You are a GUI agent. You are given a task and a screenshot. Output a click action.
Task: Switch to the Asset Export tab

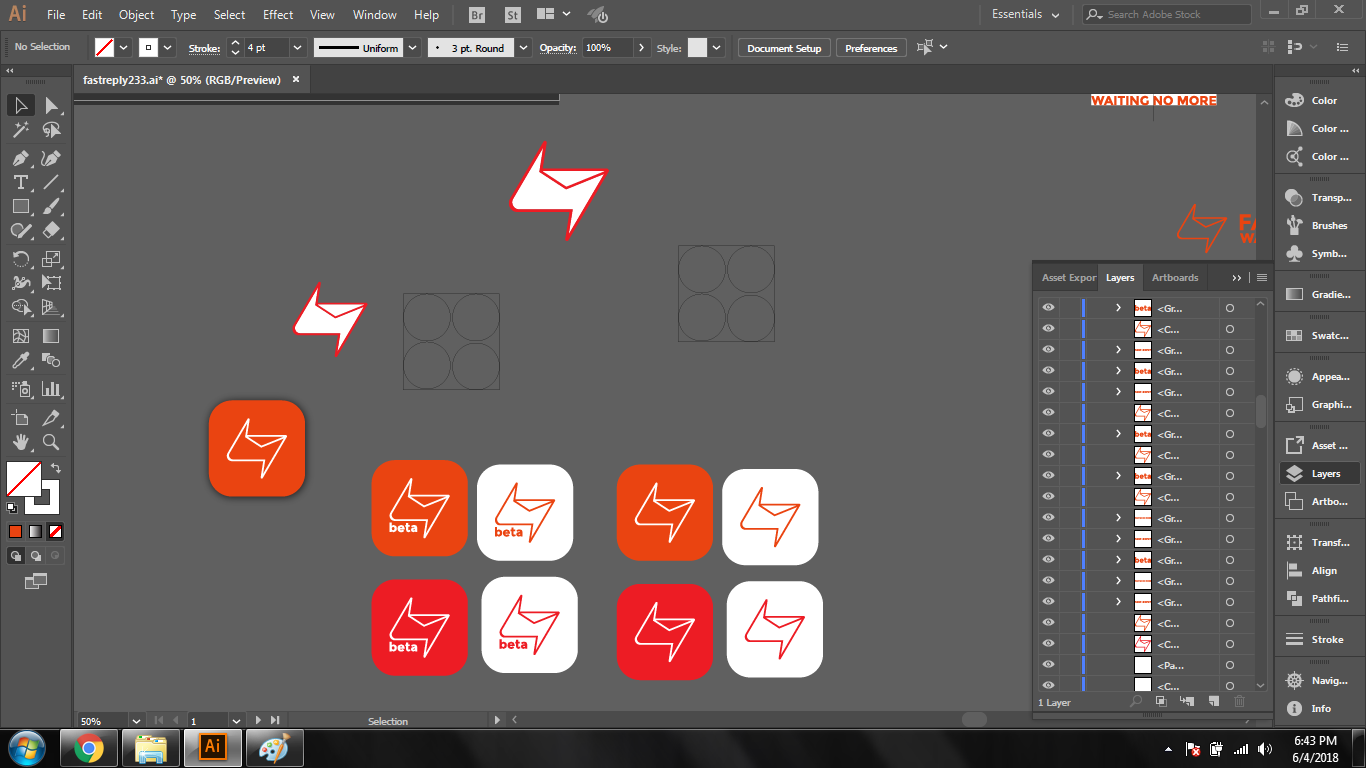1068,277
